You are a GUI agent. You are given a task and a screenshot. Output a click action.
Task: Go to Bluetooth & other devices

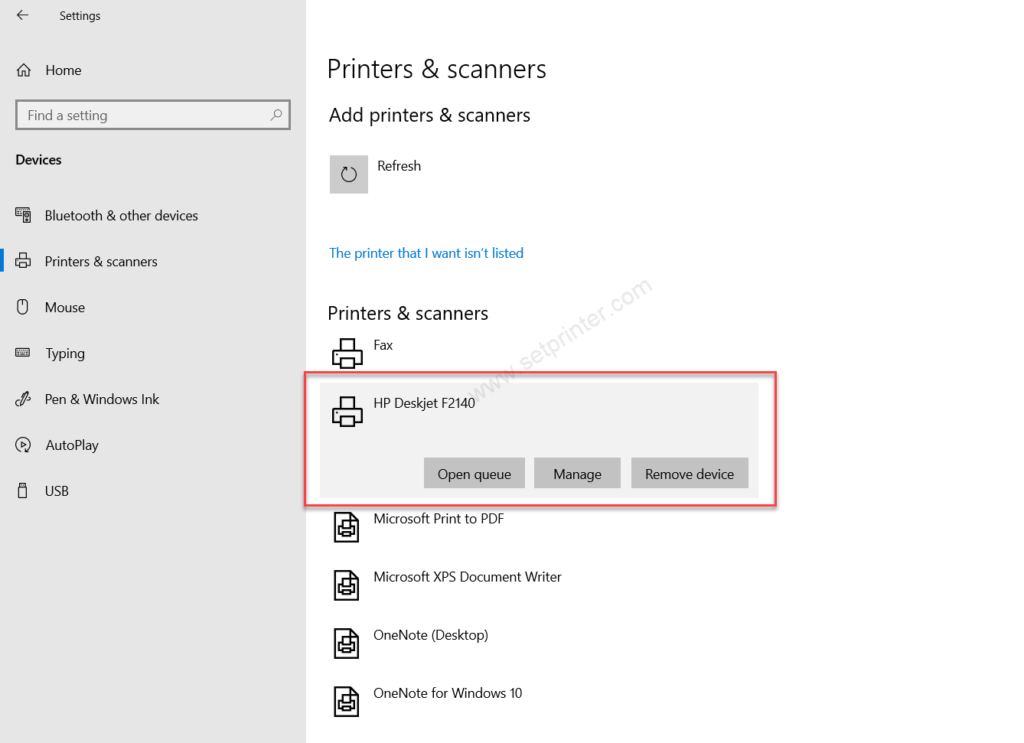(121, 215)
